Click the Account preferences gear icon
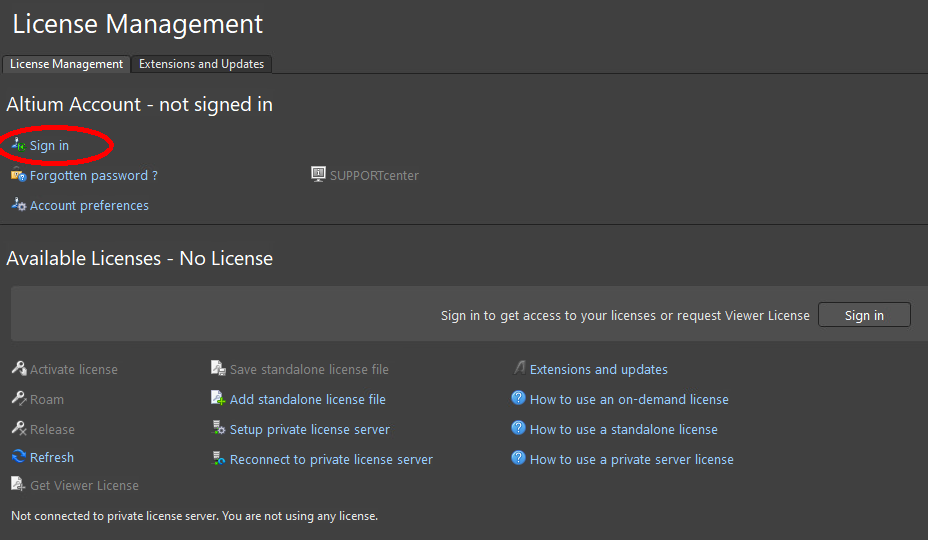 (19, 205)
